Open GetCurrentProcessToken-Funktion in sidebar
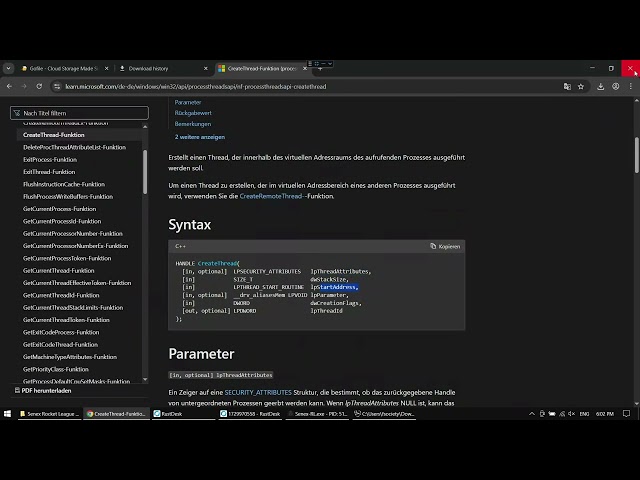Viewport: 640px width, 480px height. pos(67,258)
